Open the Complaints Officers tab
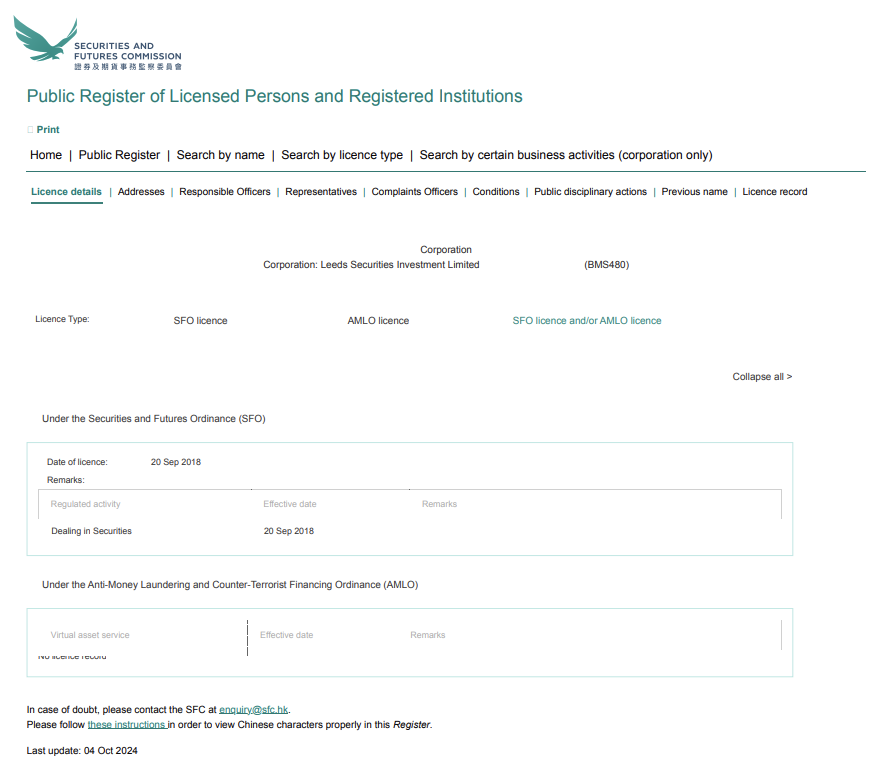Viewport: 880px width, 784px height. (414, 192)
